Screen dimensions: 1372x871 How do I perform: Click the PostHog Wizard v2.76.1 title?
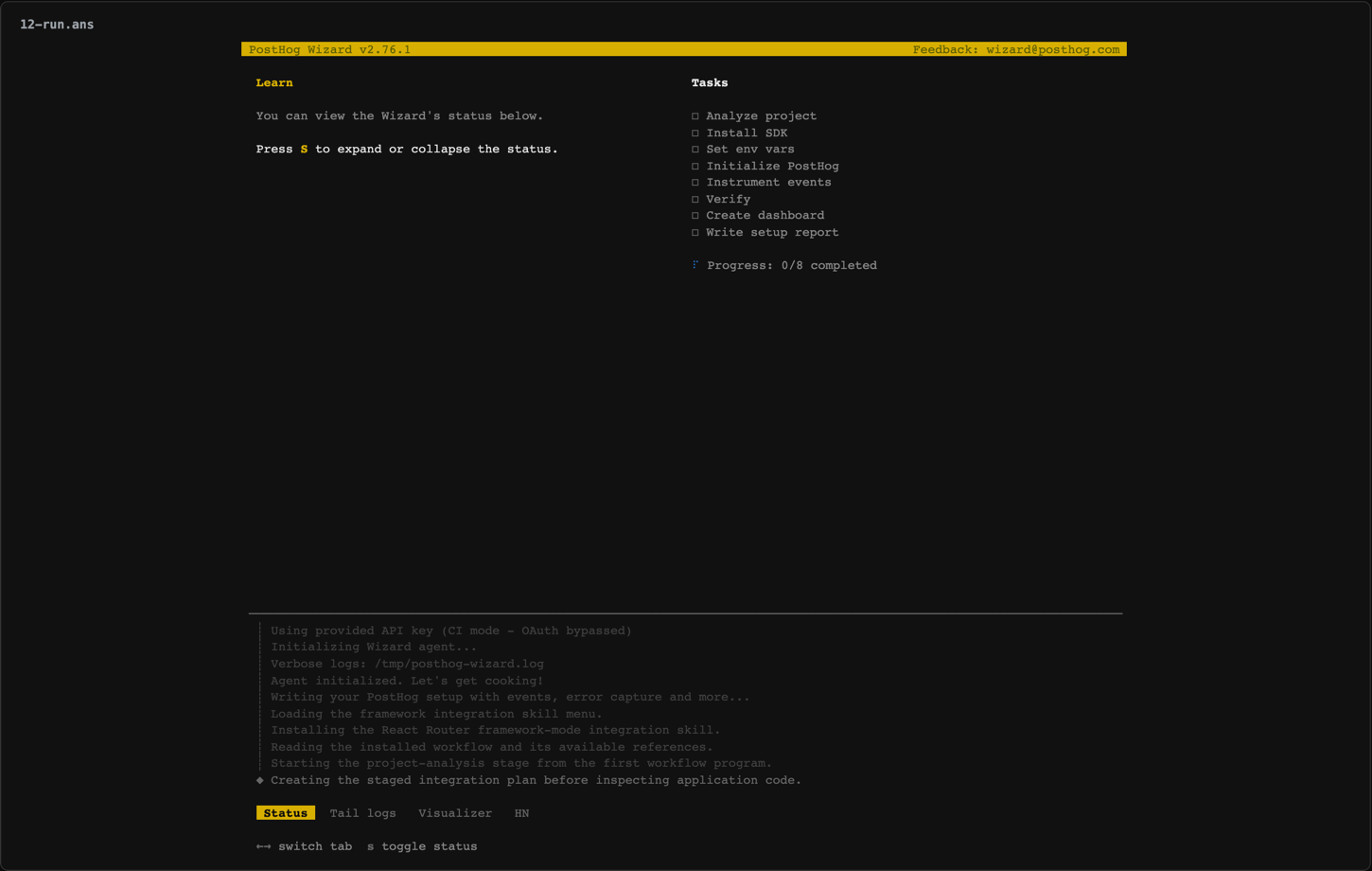point(329,49)
